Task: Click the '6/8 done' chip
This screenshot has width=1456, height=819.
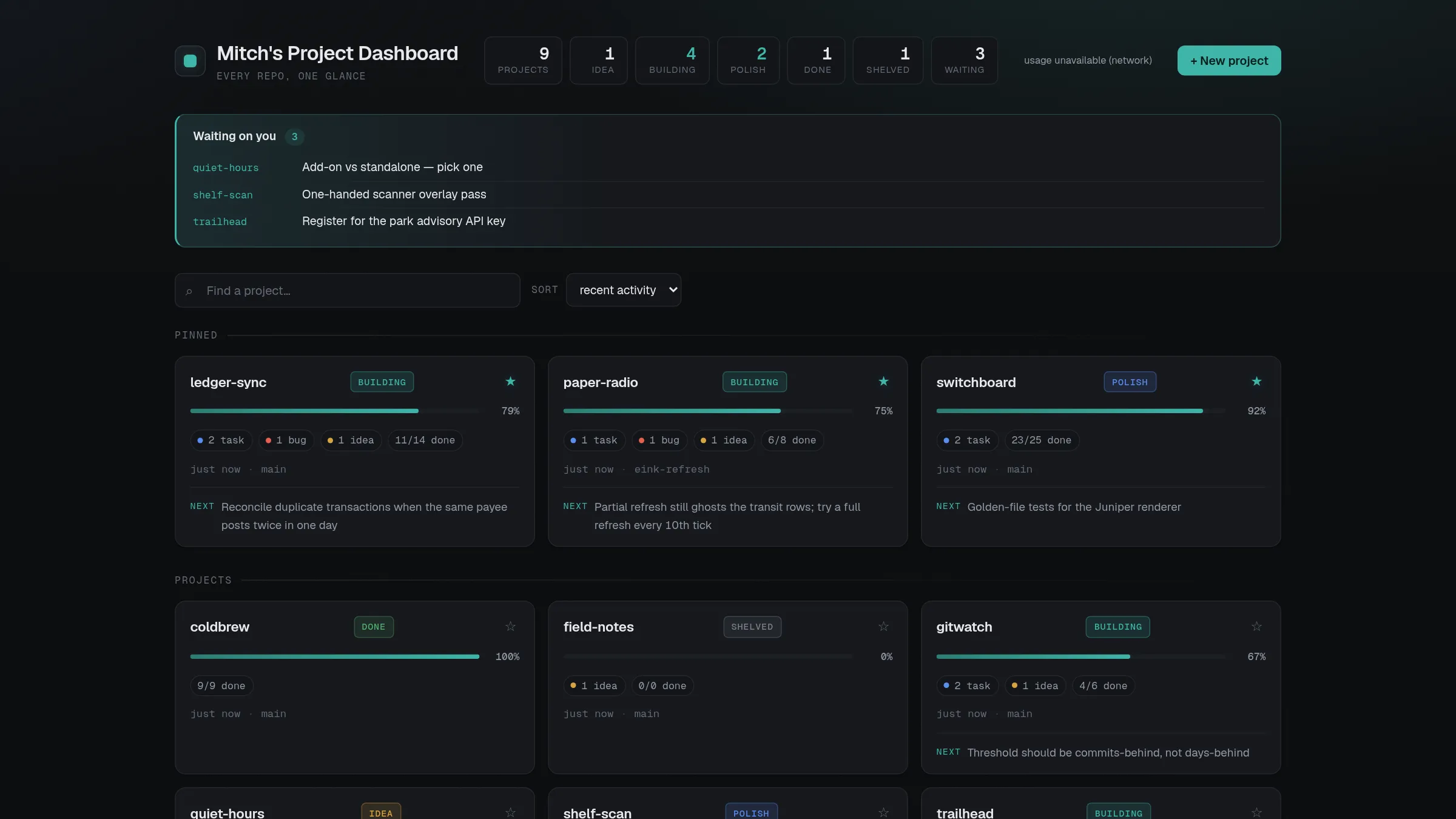Action: pos(792,440)
